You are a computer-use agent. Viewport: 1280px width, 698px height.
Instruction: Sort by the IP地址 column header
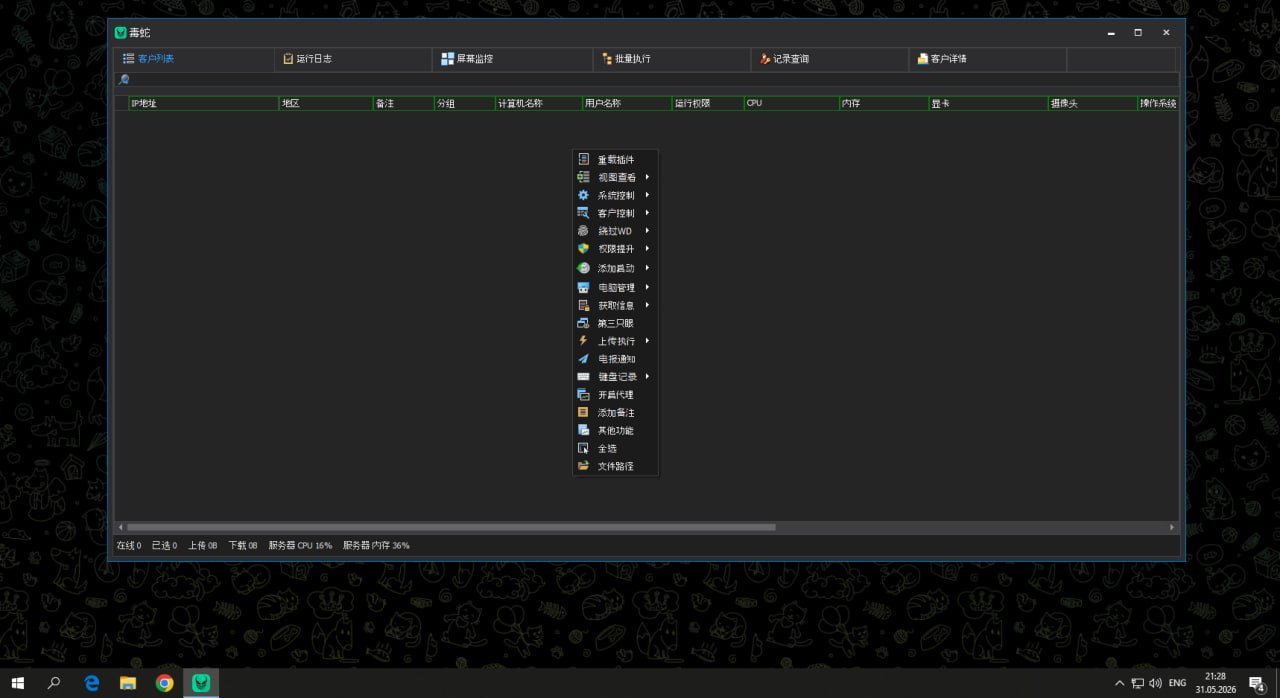pyautogui.click(x=203, y=103)
